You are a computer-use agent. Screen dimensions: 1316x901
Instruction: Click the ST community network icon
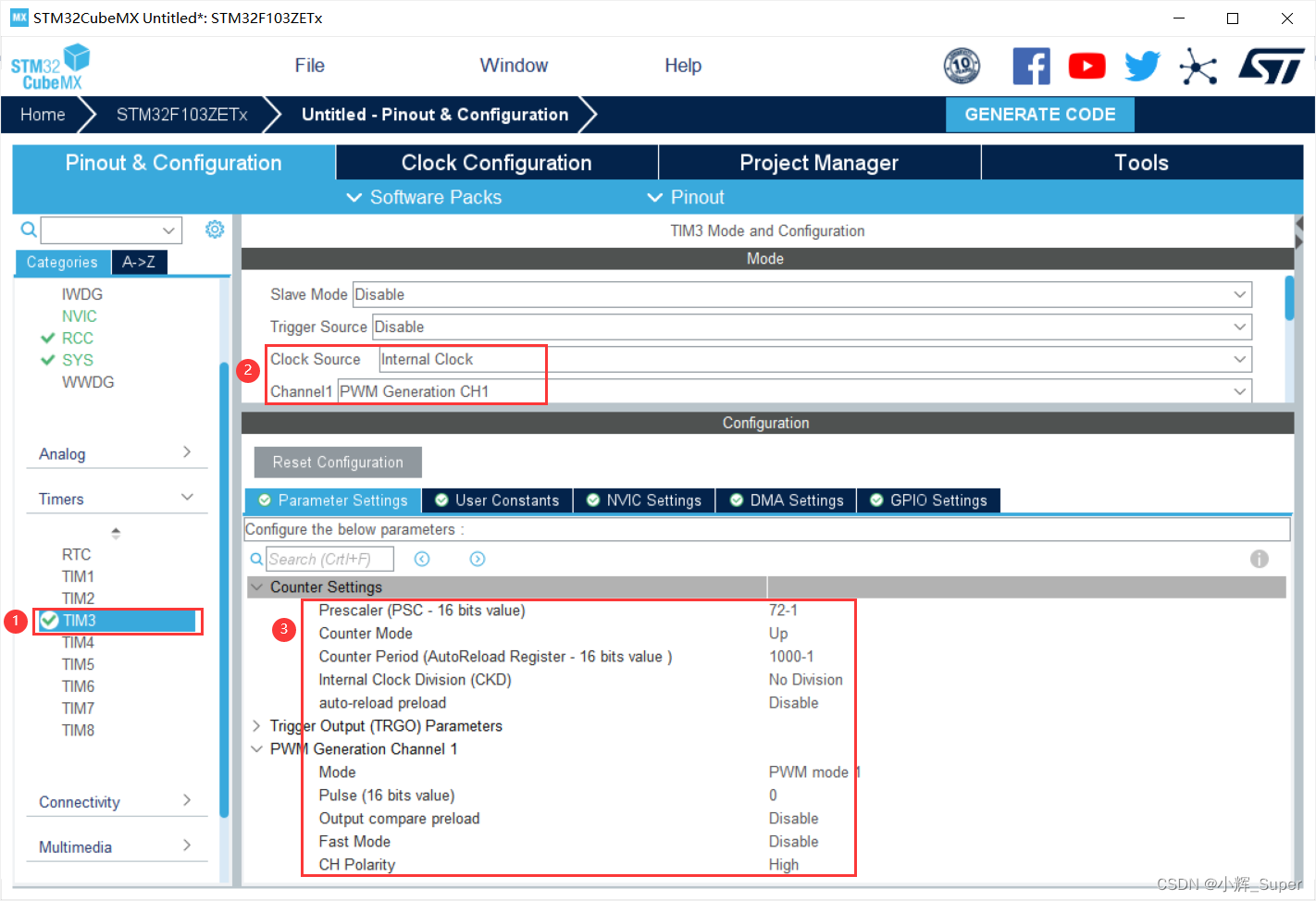[1198, 67]
